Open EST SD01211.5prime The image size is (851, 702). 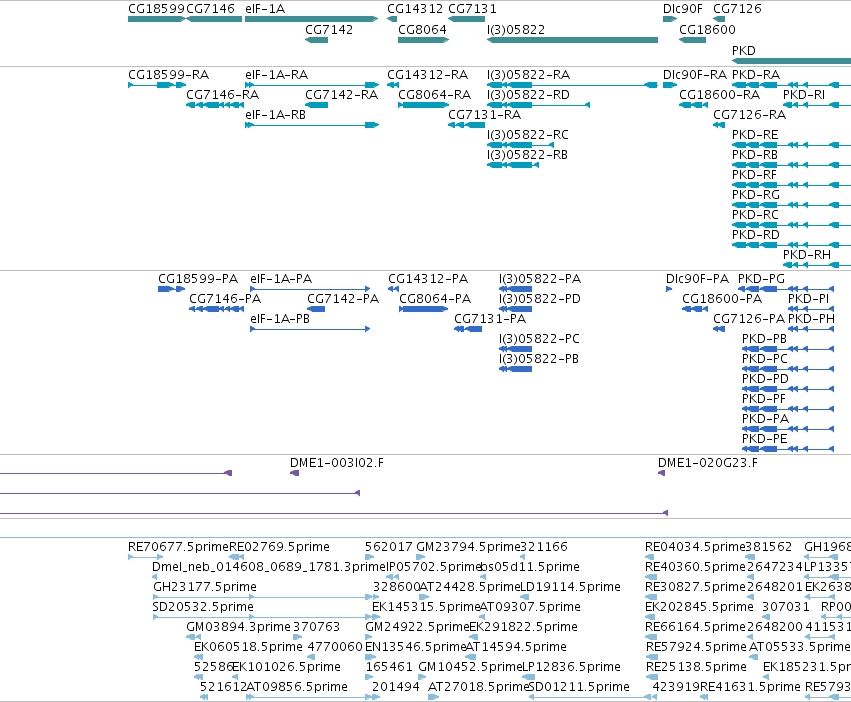[579, 687]
